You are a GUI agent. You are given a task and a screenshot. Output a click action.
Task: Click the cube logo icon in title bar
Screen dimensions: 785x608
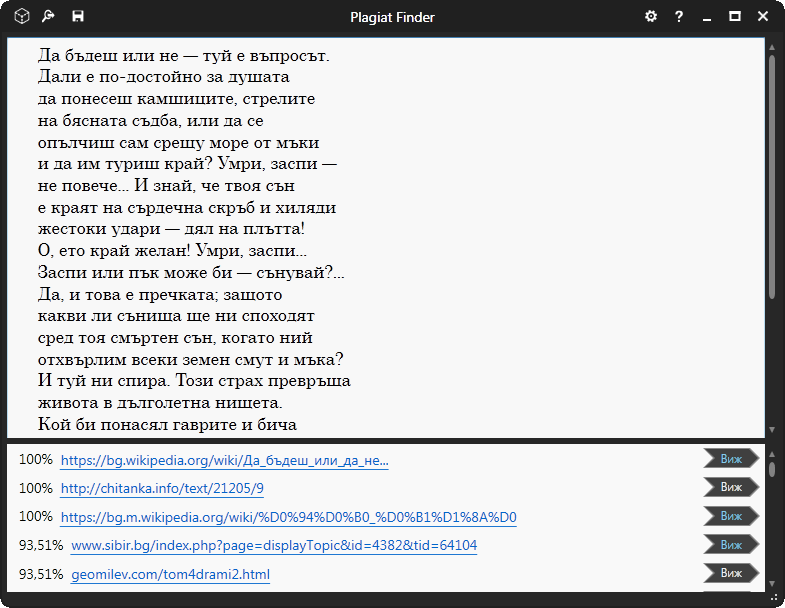pos(22,16)
